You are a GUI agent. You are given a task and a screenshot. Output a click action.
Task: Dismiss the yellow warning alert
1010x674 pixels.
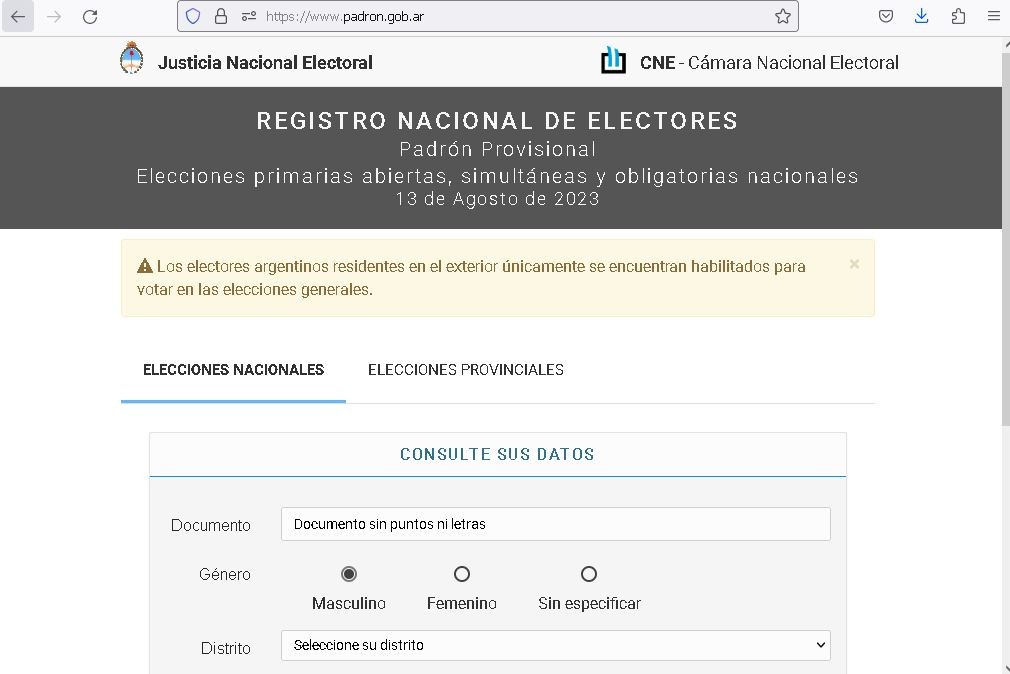854,264
